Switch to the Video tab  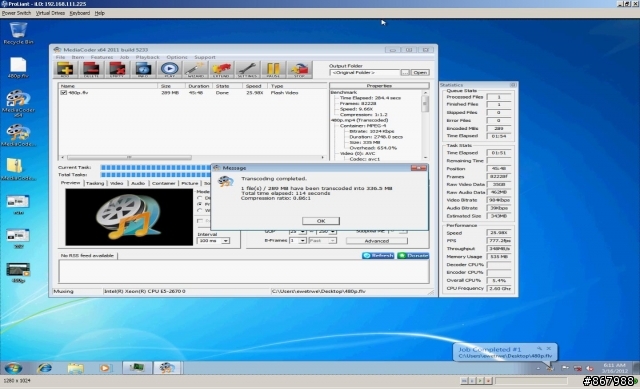116,183
